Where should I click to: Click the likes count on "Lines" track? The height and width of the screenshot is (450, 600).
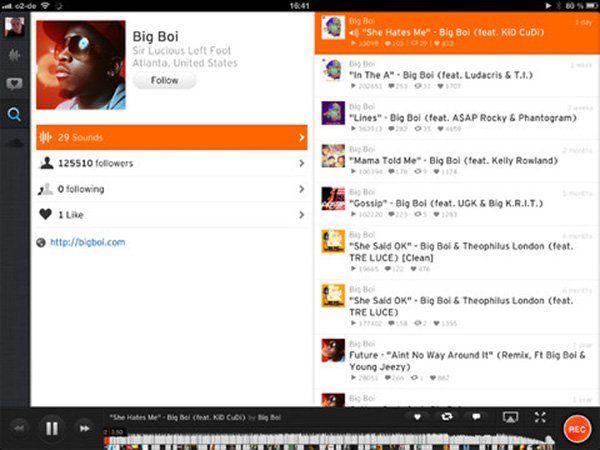coord(448,129)
